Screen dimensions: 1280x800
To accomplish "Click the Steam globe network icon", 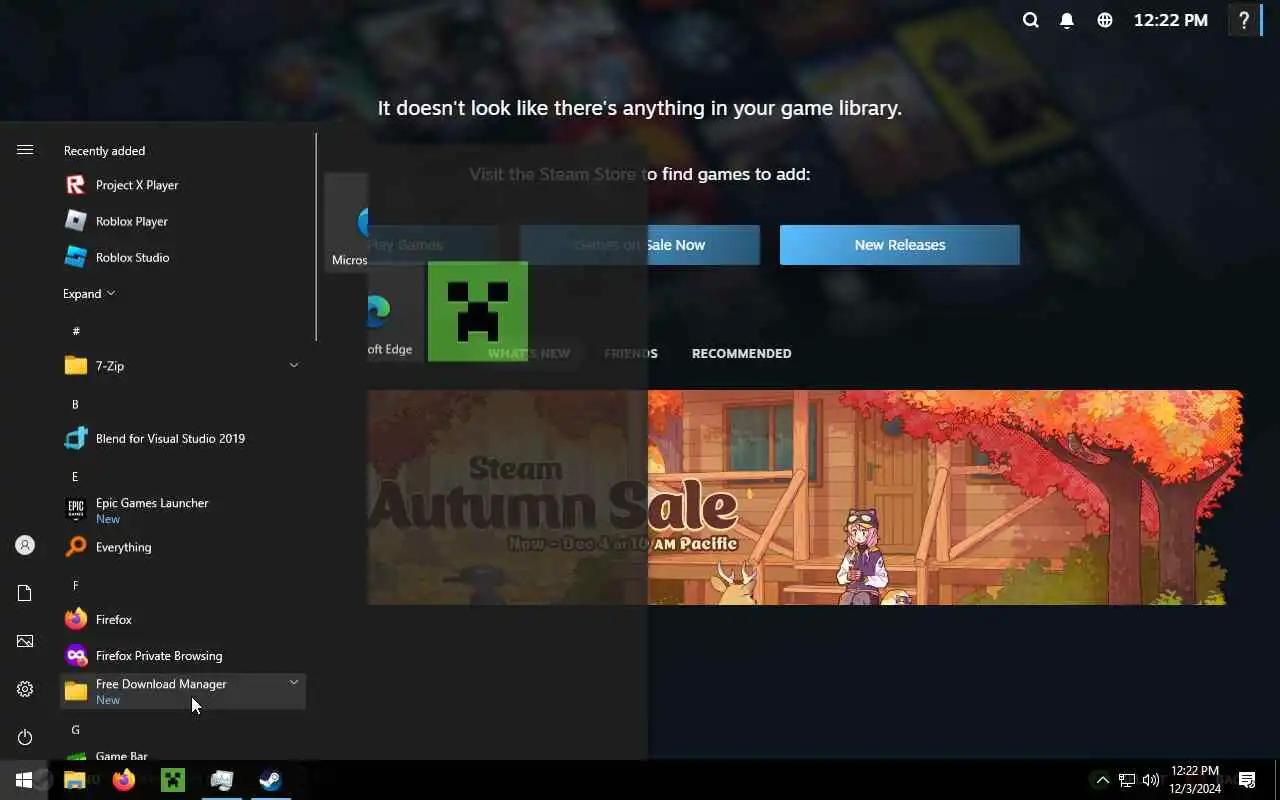I will tap(1105, 20).
